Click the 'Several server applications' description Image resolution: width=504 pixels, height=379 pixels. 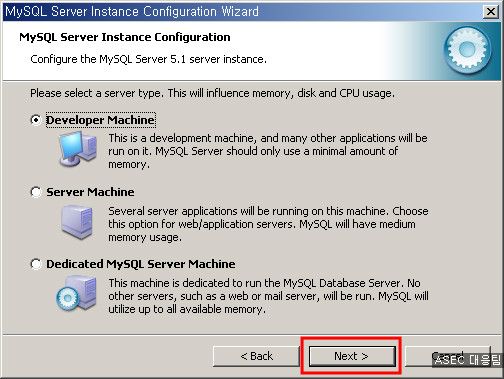click(268, 224)
